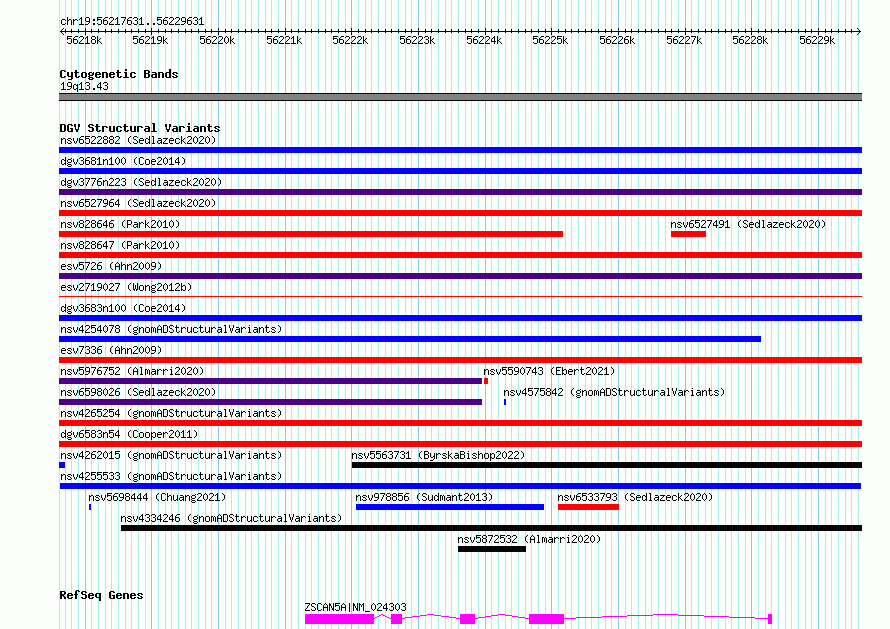Open variant nsv828646 (Park2010) label
The image size is (890, 629).
point(120,224)
